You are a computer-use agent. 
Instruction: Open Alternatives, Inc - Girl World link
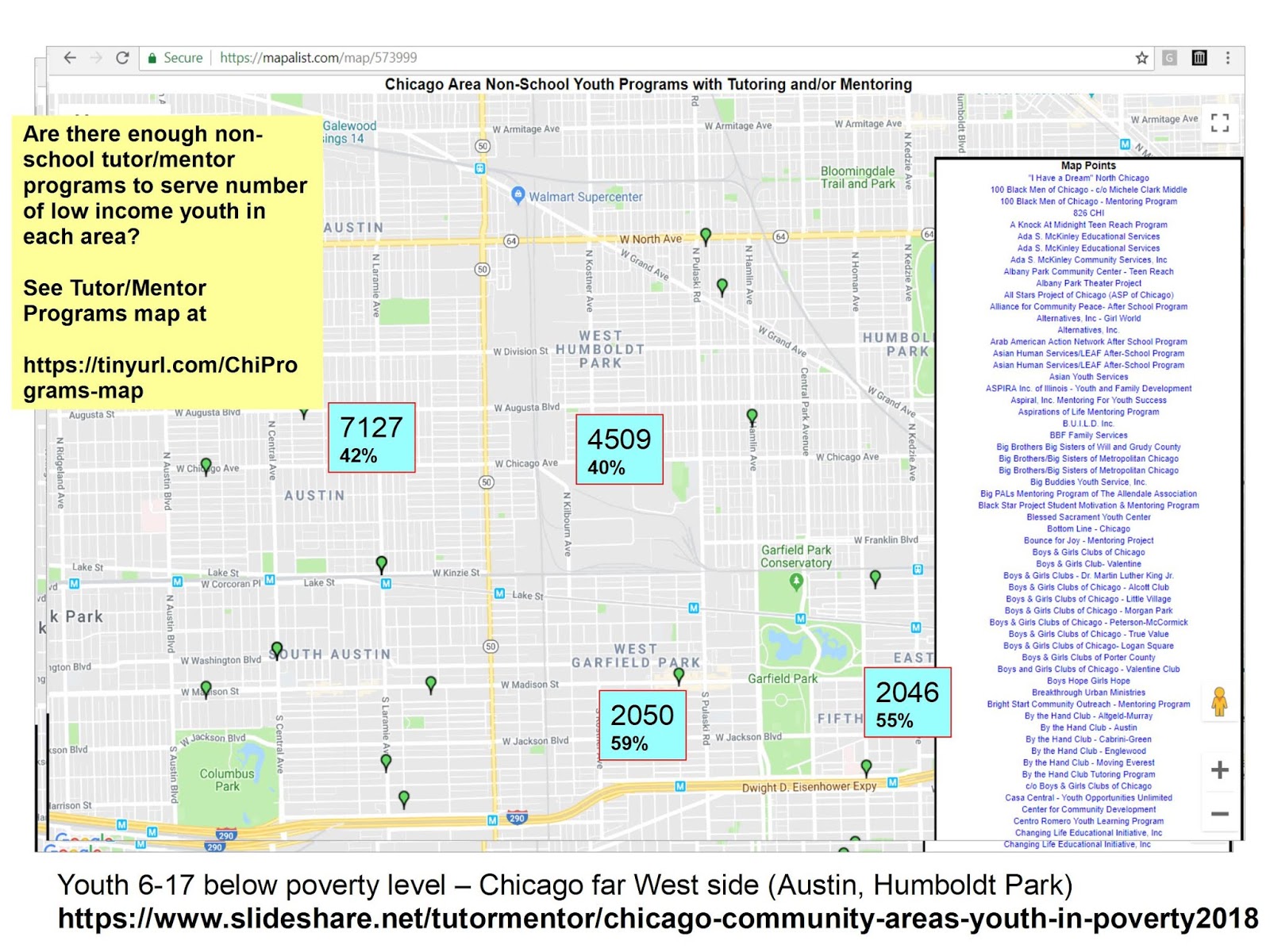pyautogui.click(x=1088, y=318)
